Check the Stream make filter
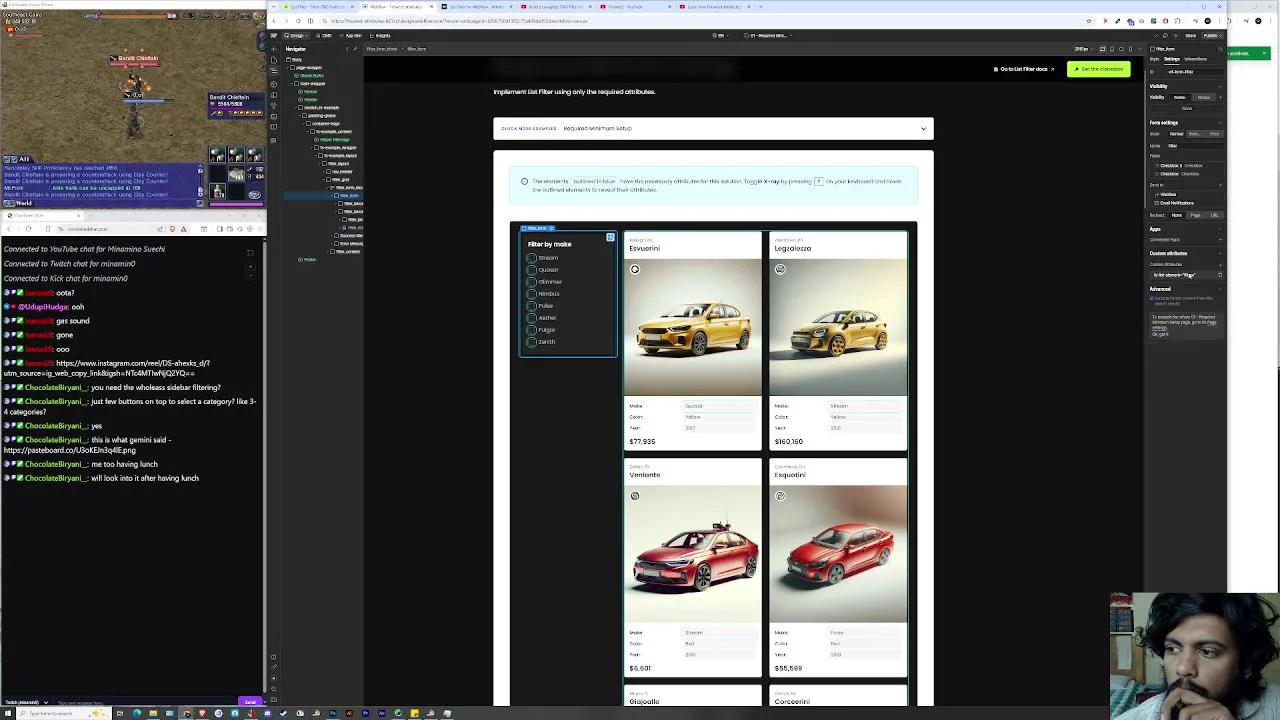This screenshot has width=1280, height=720. click(x=531, y=258)
